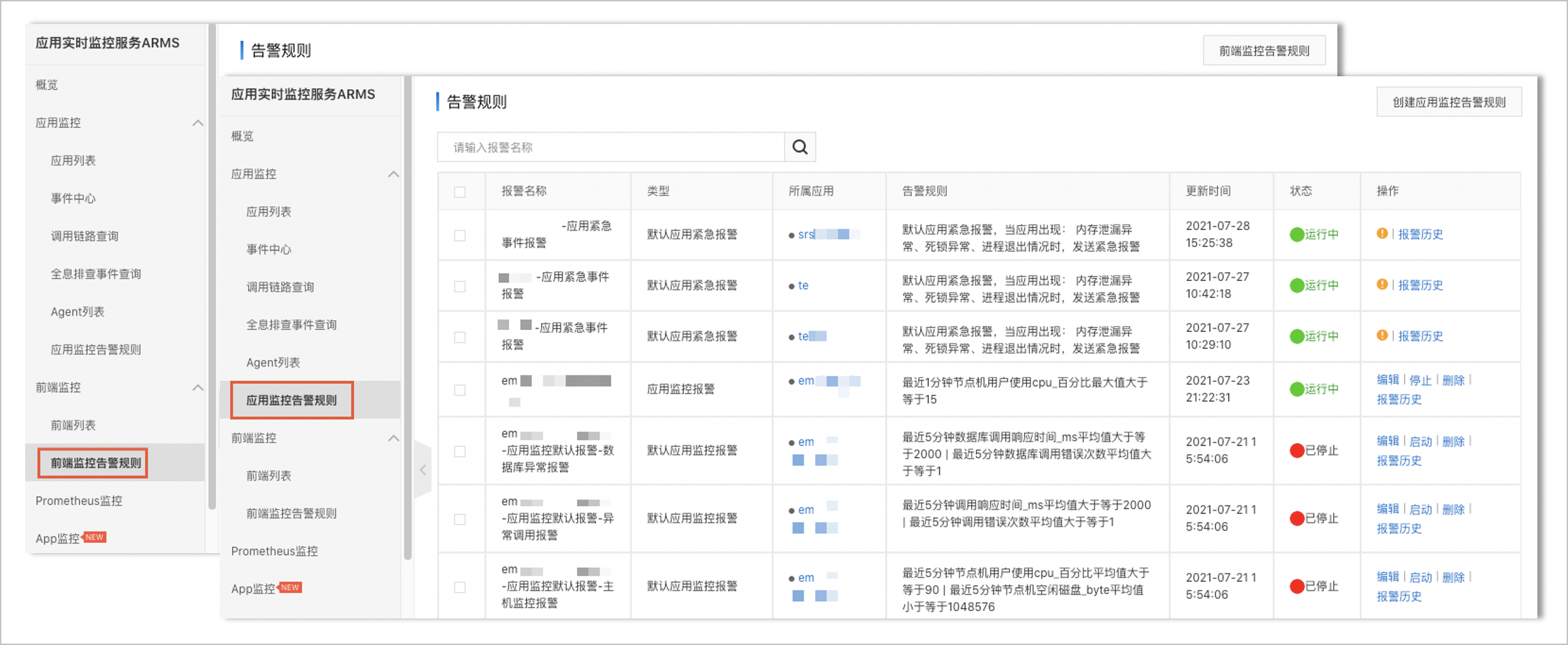Viewport: 1568px width, 645px height.
Task: Click the warning icon in the 10:42:18 row
Action: coord(1382,284)
